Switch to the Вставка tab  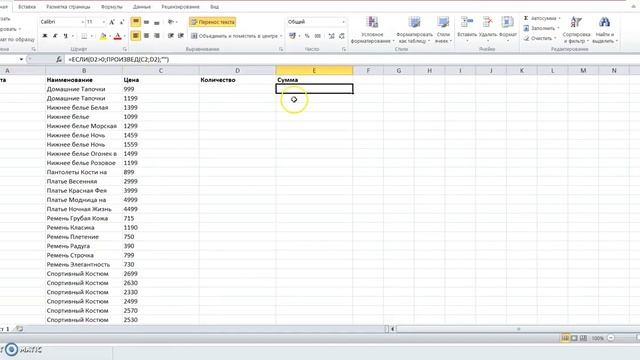(x=27, y=7)
